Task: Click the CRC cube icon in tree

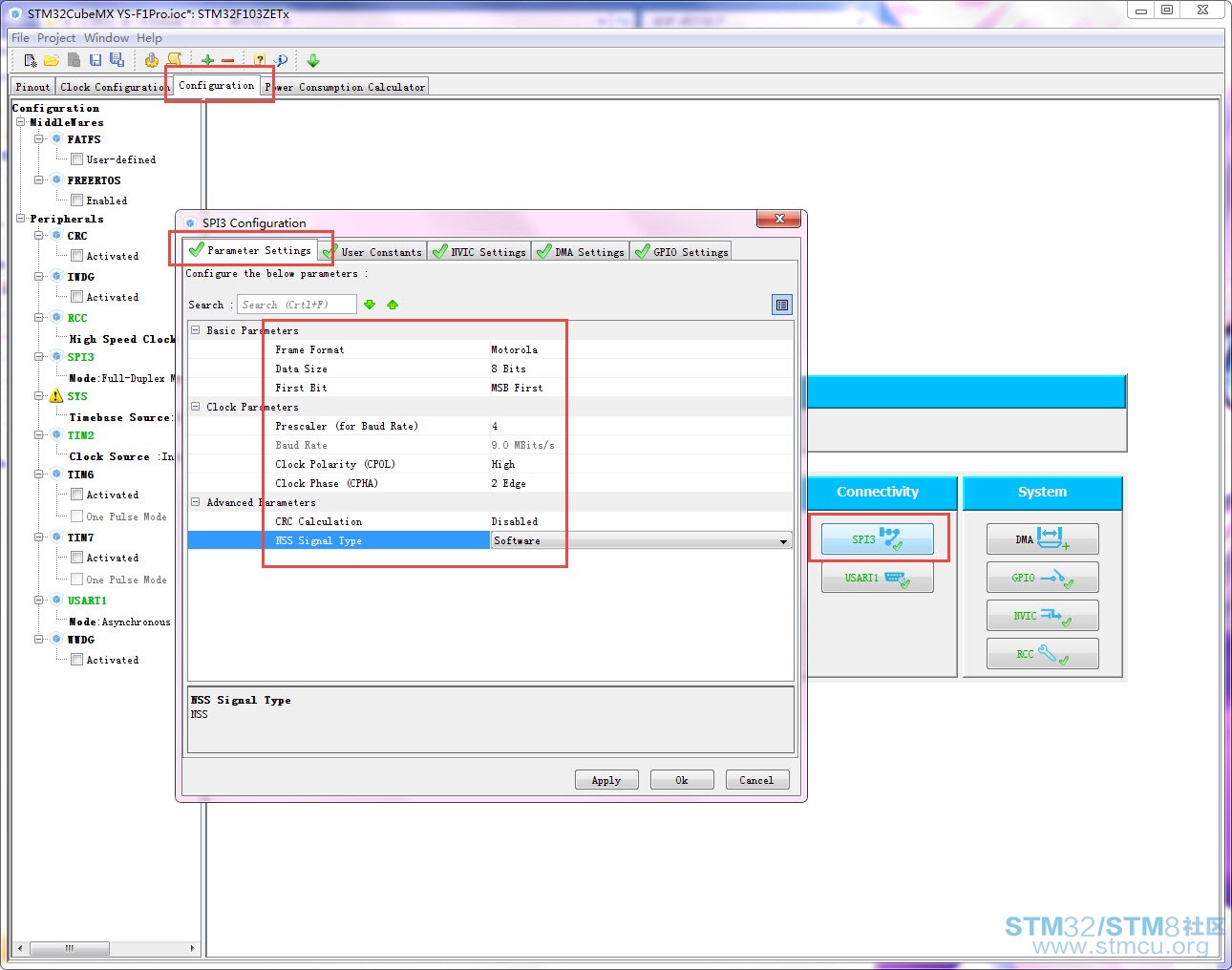Action: point(56,235)
